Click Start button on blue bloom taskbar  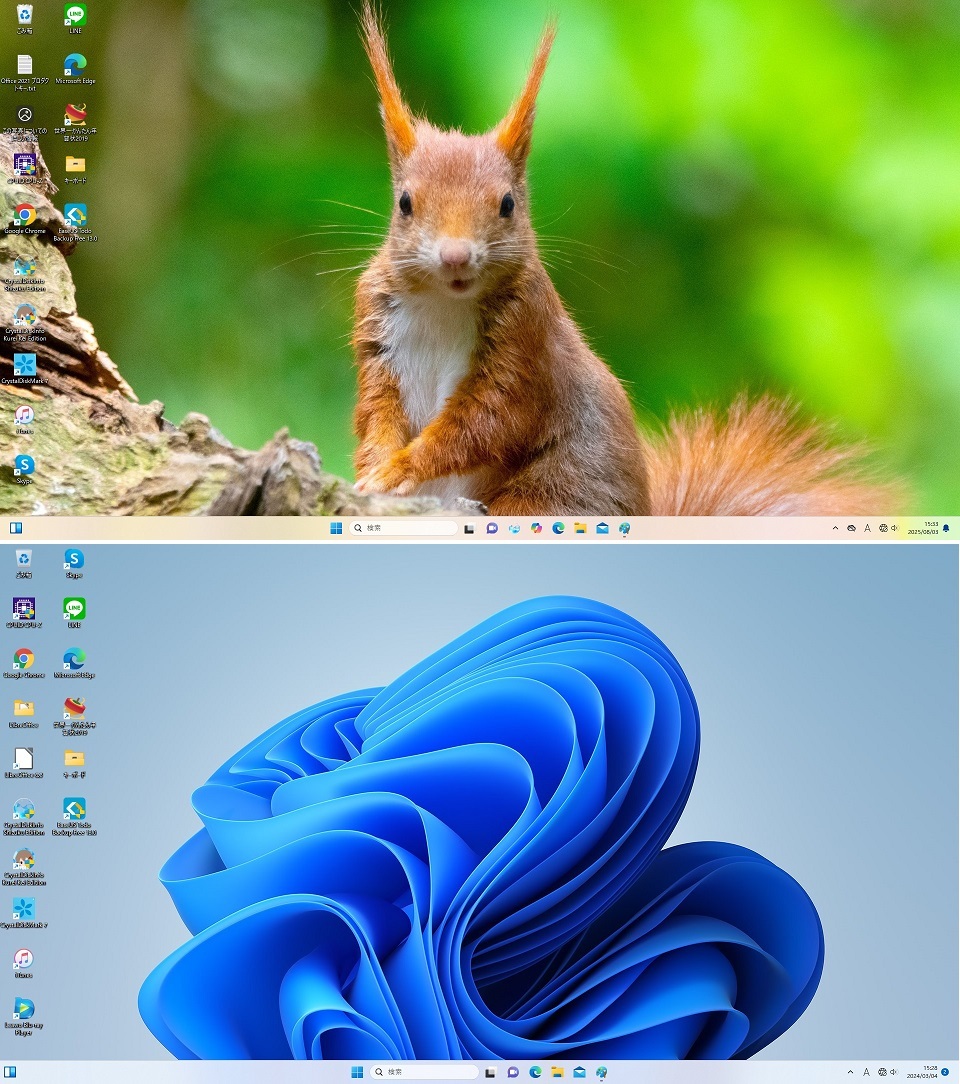point(357,1072)
